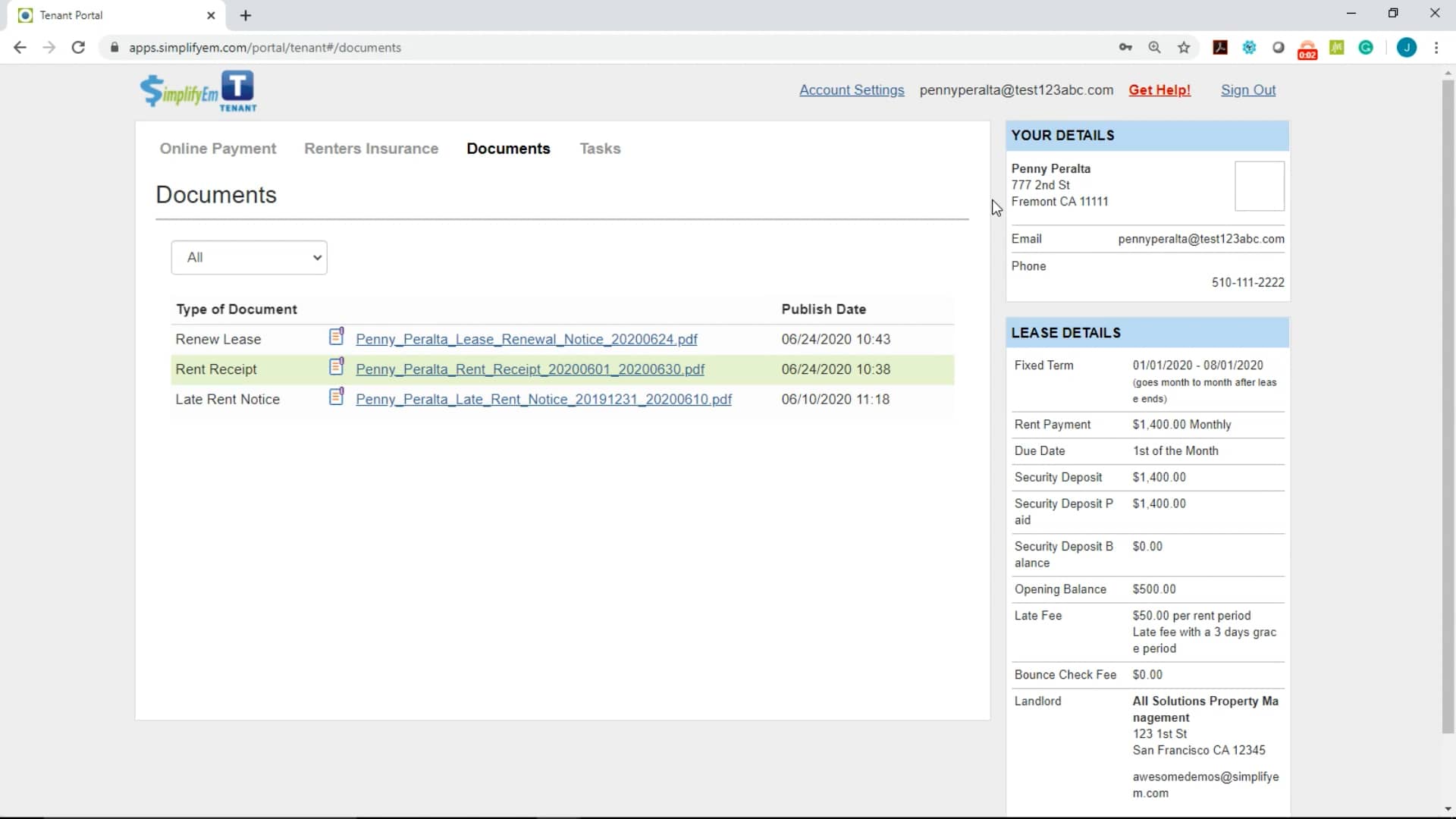Viewport: 1456px width, 819px height.
Task: Click the Rent Receipt document icon
Action: (x=337, y=366)
